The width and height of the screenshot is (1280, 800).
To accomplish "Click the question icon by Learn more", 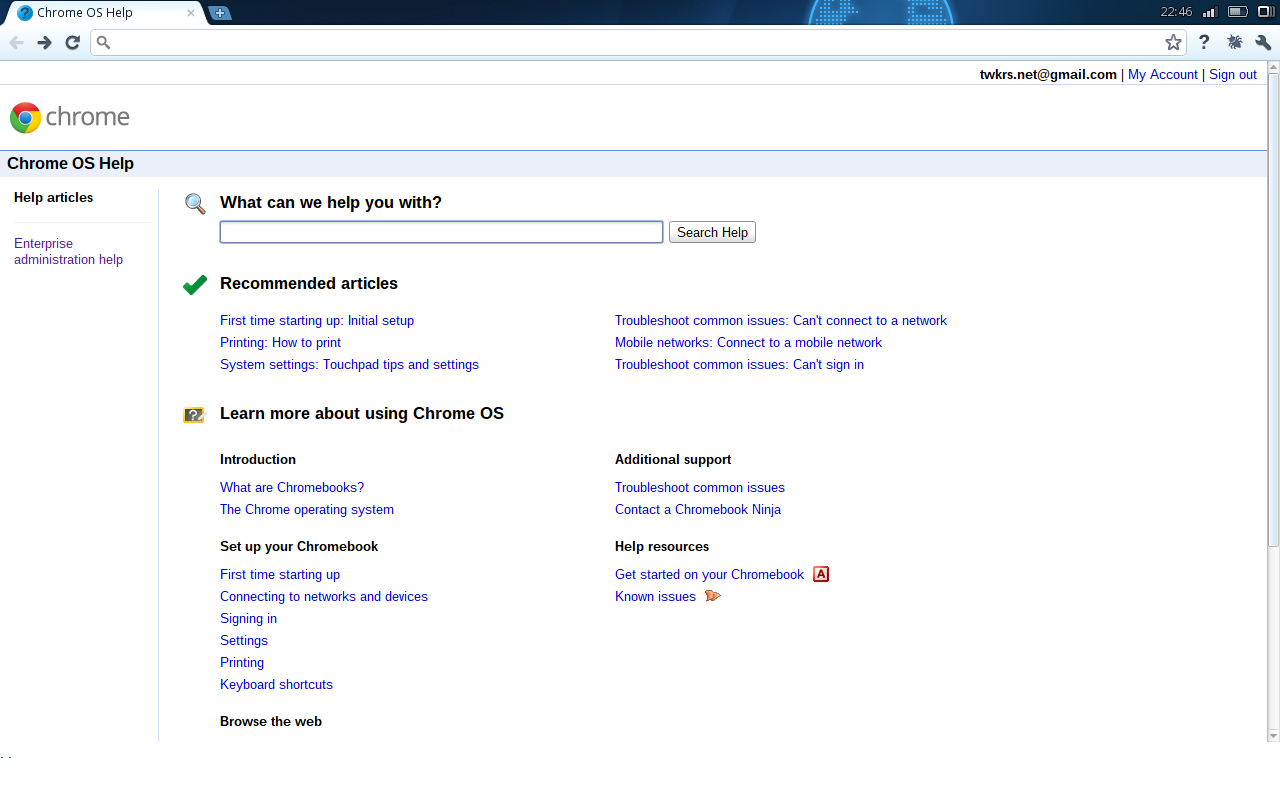I will point(194,415).
